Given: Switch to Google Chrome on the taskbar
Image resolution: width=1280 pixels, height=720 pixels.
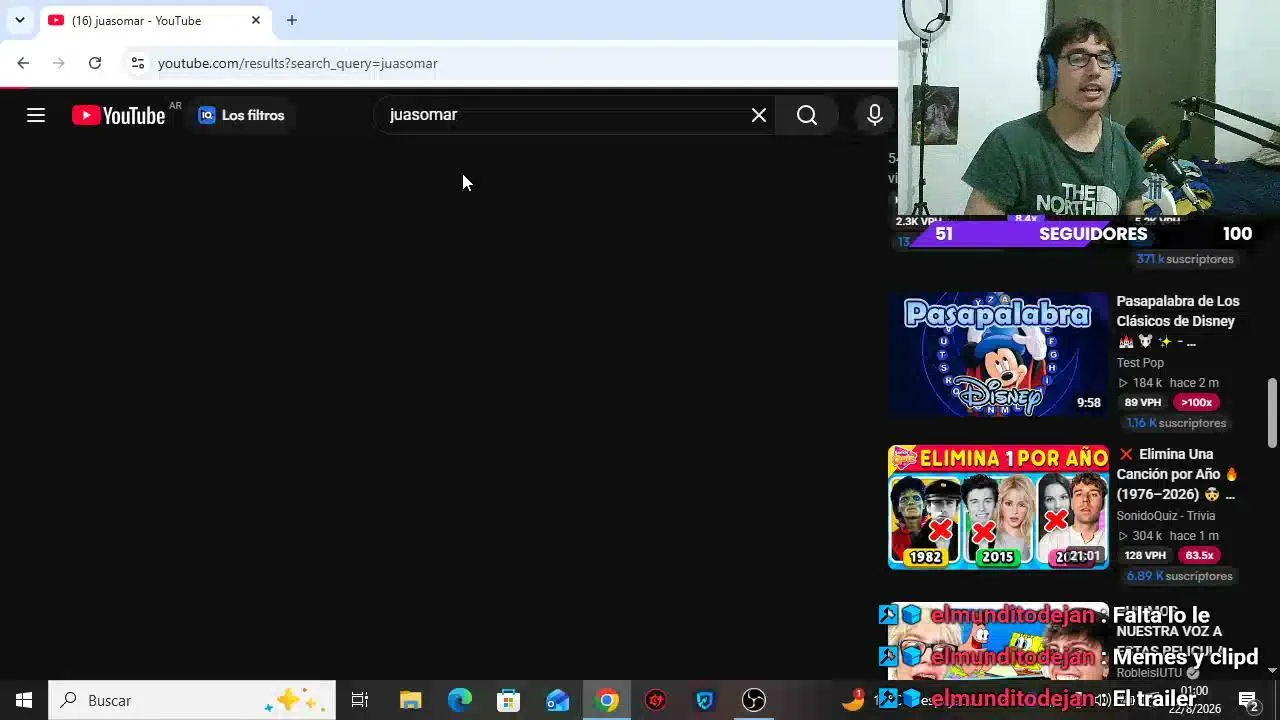Looking at the screenshot, I should coord(607,700).
